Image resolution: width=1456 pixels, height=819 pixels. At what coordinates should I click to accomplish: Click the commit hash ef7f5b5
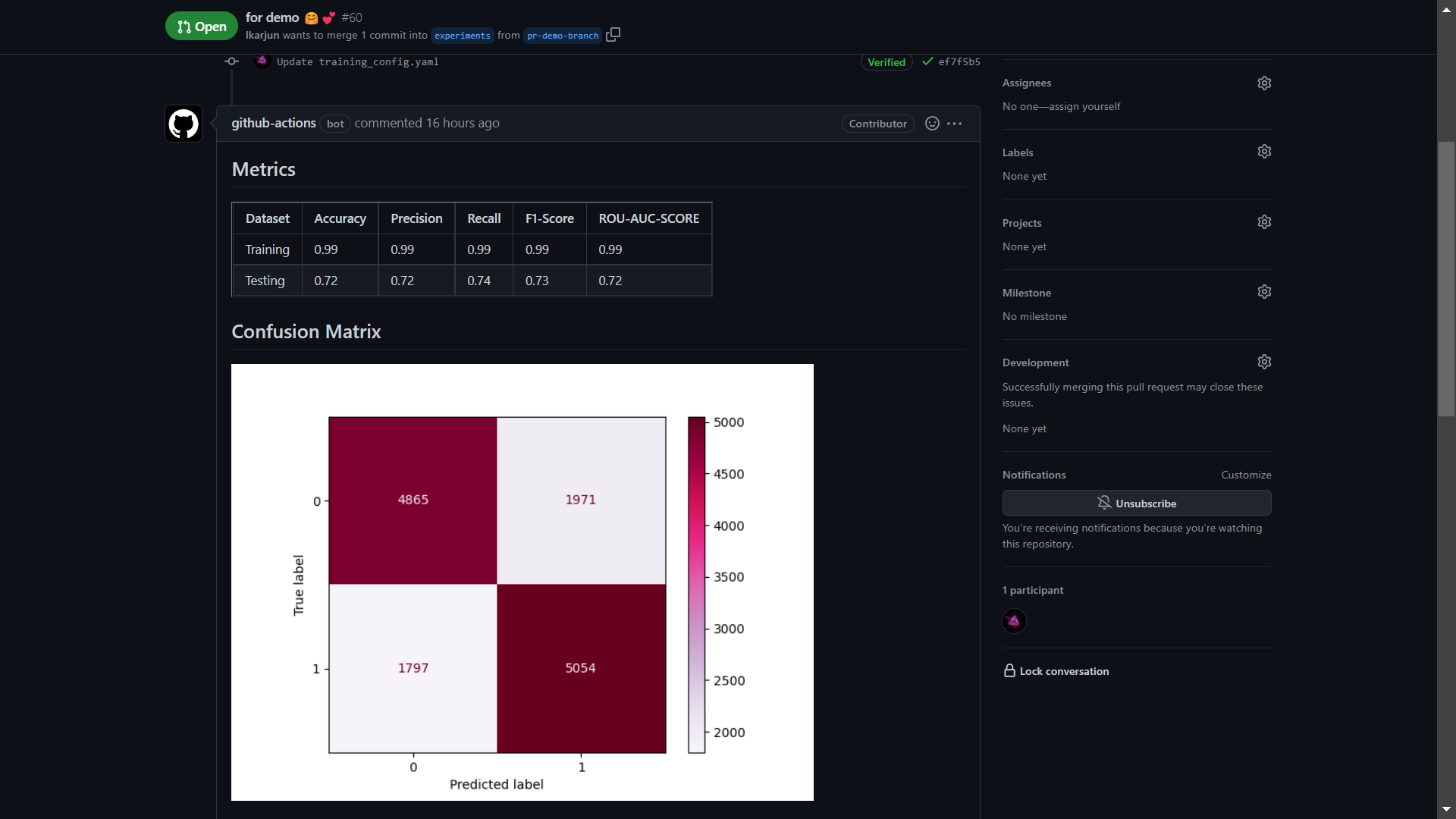point(958,61)
